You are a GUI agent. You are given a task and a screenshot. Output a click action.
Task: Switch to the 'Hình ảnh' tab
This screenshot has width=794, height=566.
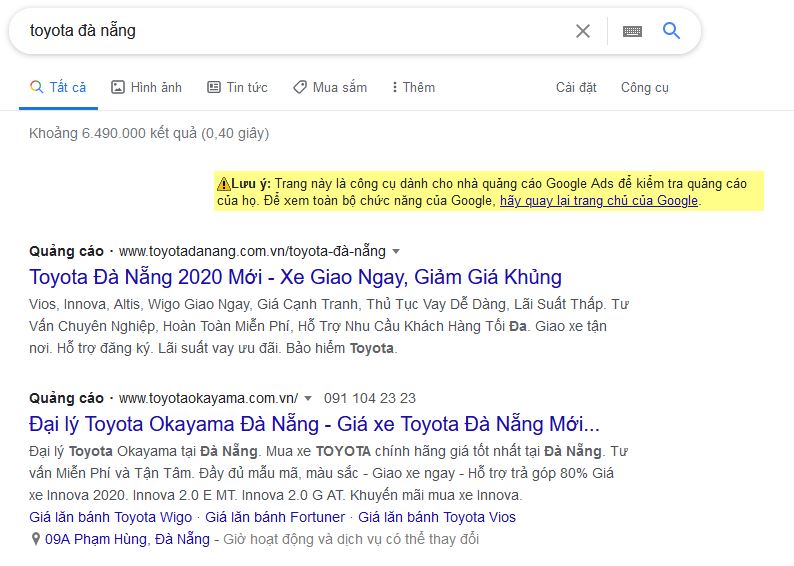click(x=146, y=88)
